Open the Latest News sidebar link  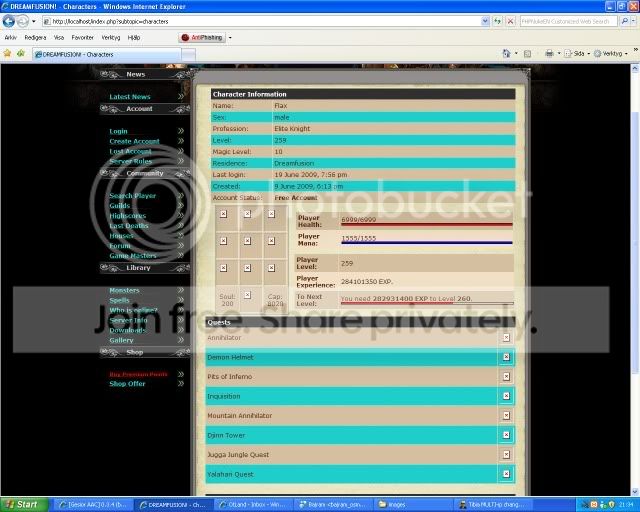[x=130, y=97]
